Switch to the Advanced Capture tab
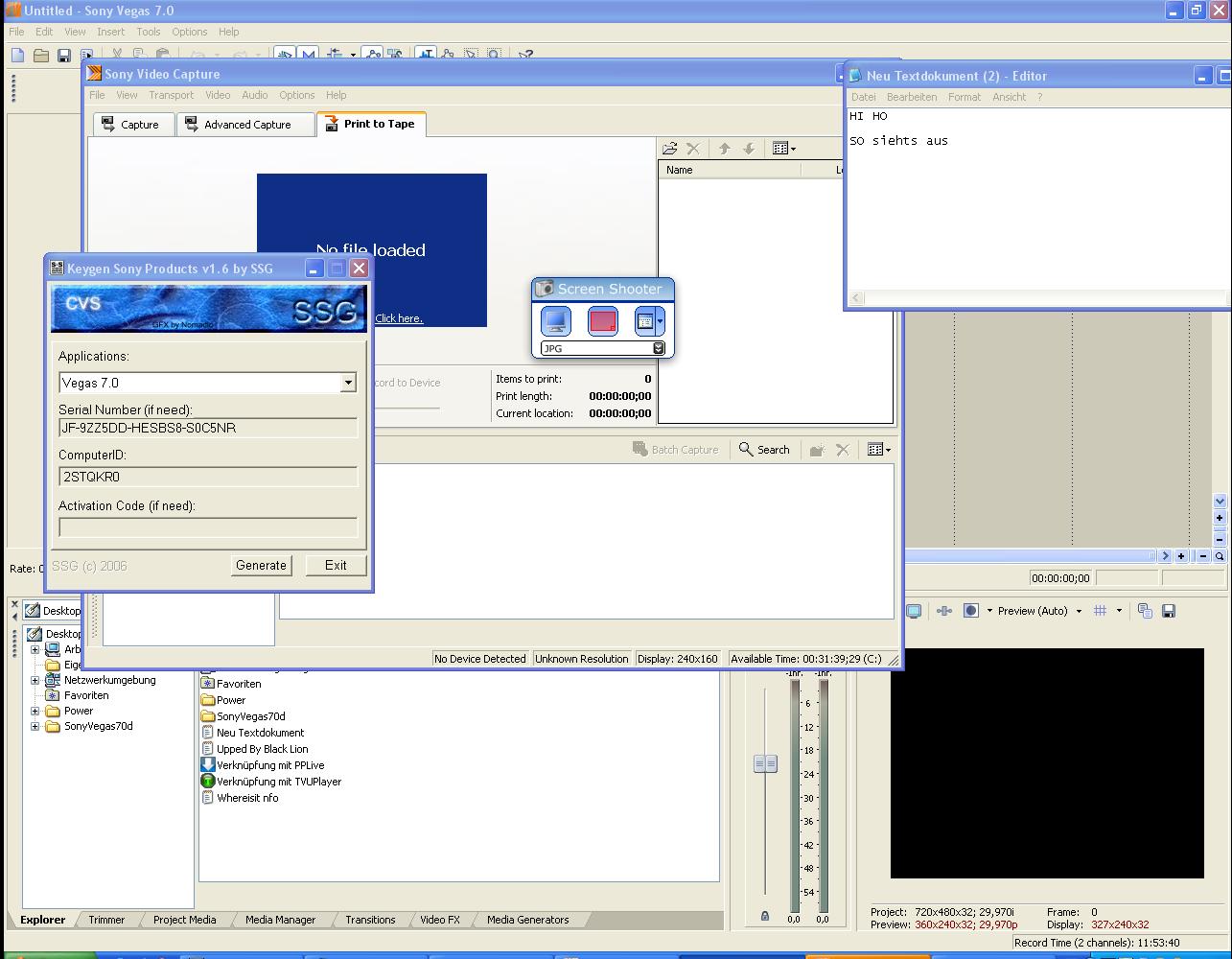Image resolution: width=1232 pixels, height=959 pixels. 245,125
